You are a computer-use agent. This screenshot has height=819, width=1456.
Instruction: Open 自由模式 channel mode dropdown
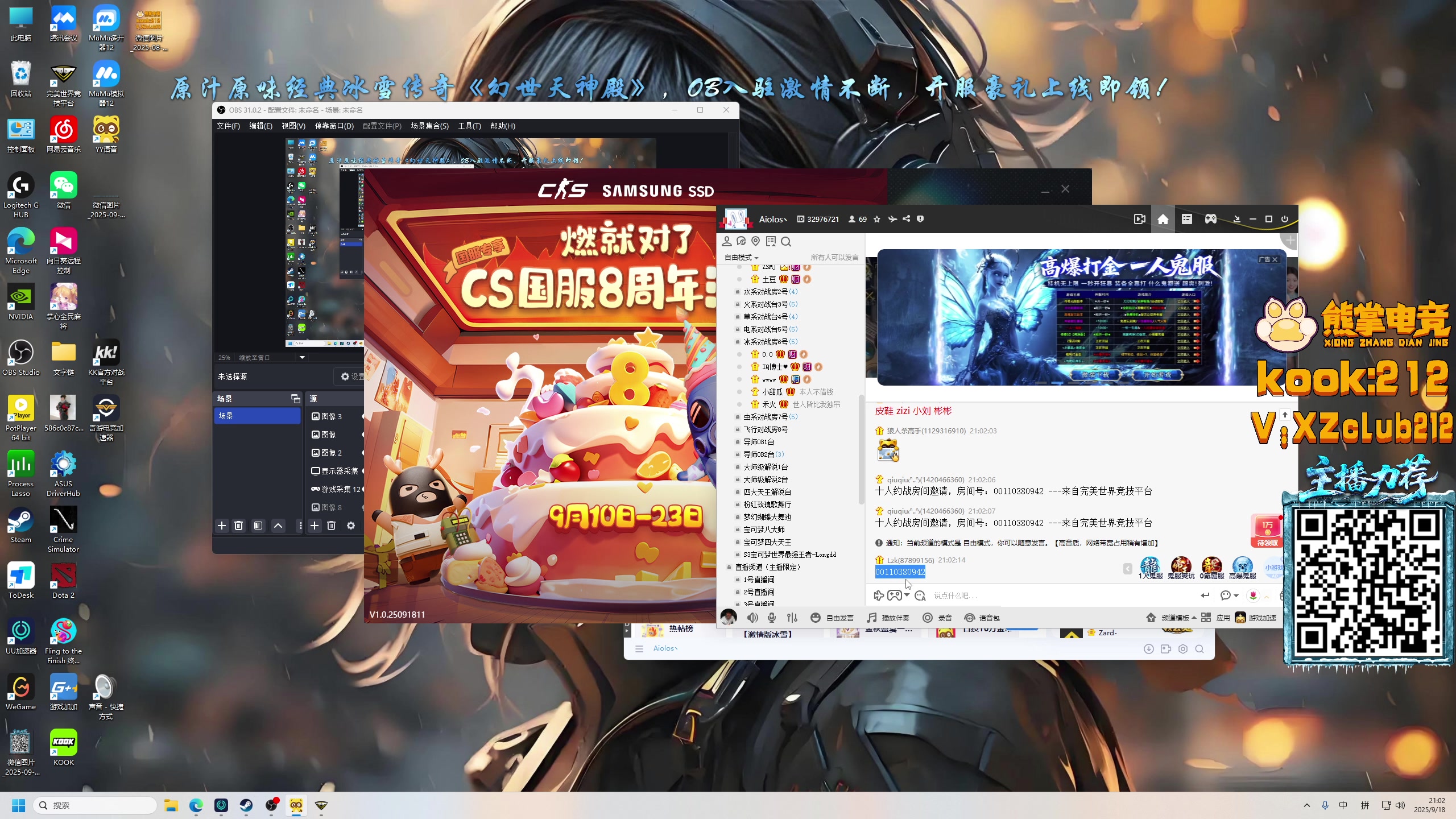click(741, 258)
